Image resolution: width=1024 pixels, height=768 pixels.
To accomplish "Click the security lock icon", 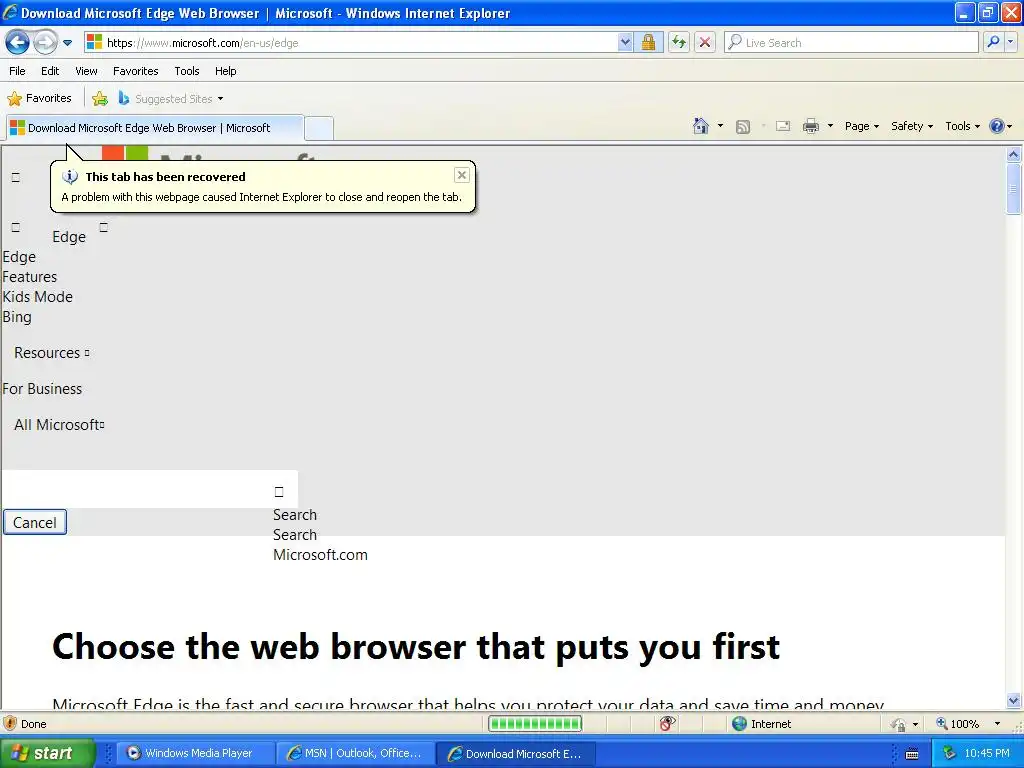I will coord(648,42).
